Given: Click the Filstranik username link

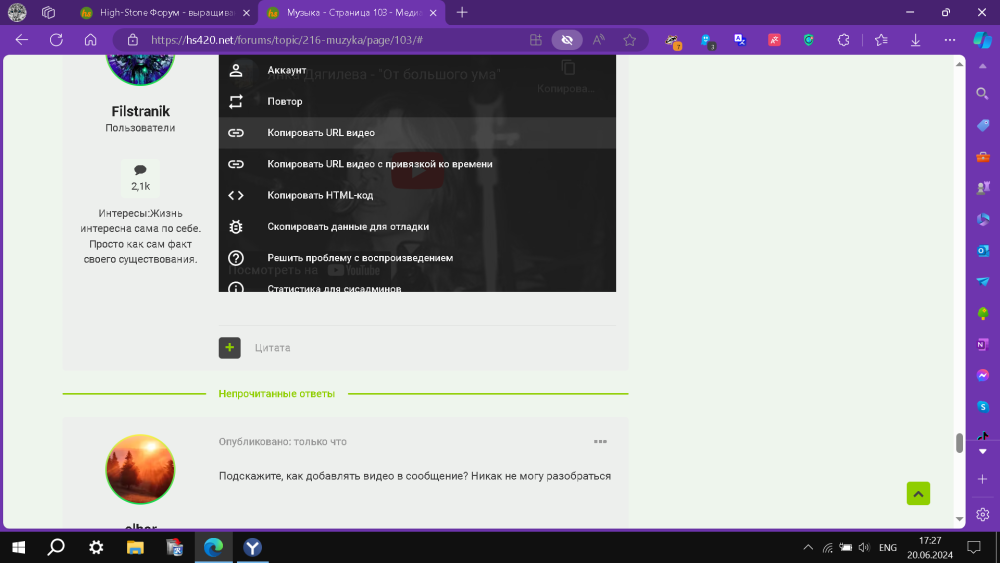Looking at the screenshot, I should 140,112.
